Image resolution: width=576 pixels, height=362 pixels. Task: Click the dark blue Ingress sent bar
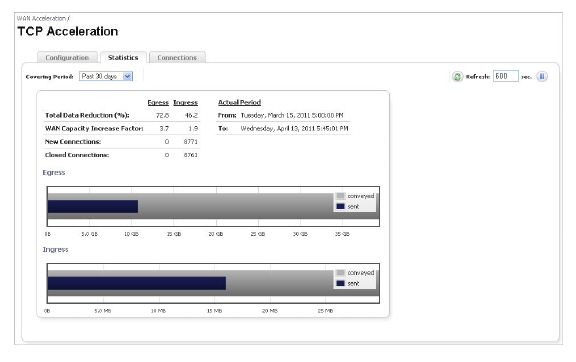click(137, 283)
